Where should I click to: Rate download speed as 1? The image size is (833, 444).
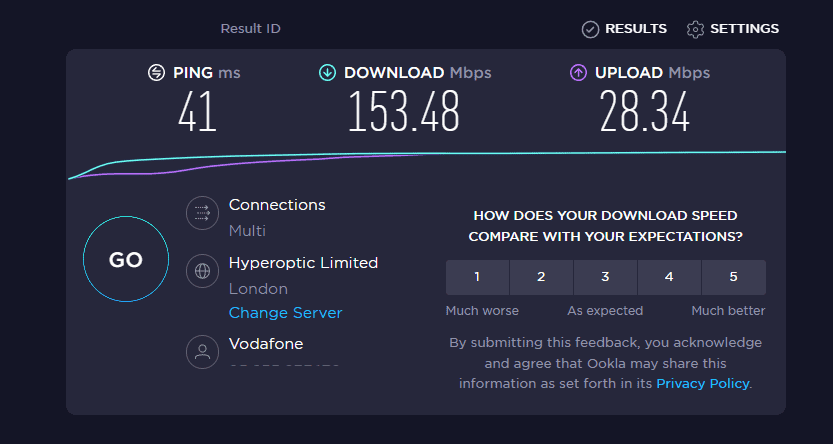pyautogui.click(x=477, y=277)
